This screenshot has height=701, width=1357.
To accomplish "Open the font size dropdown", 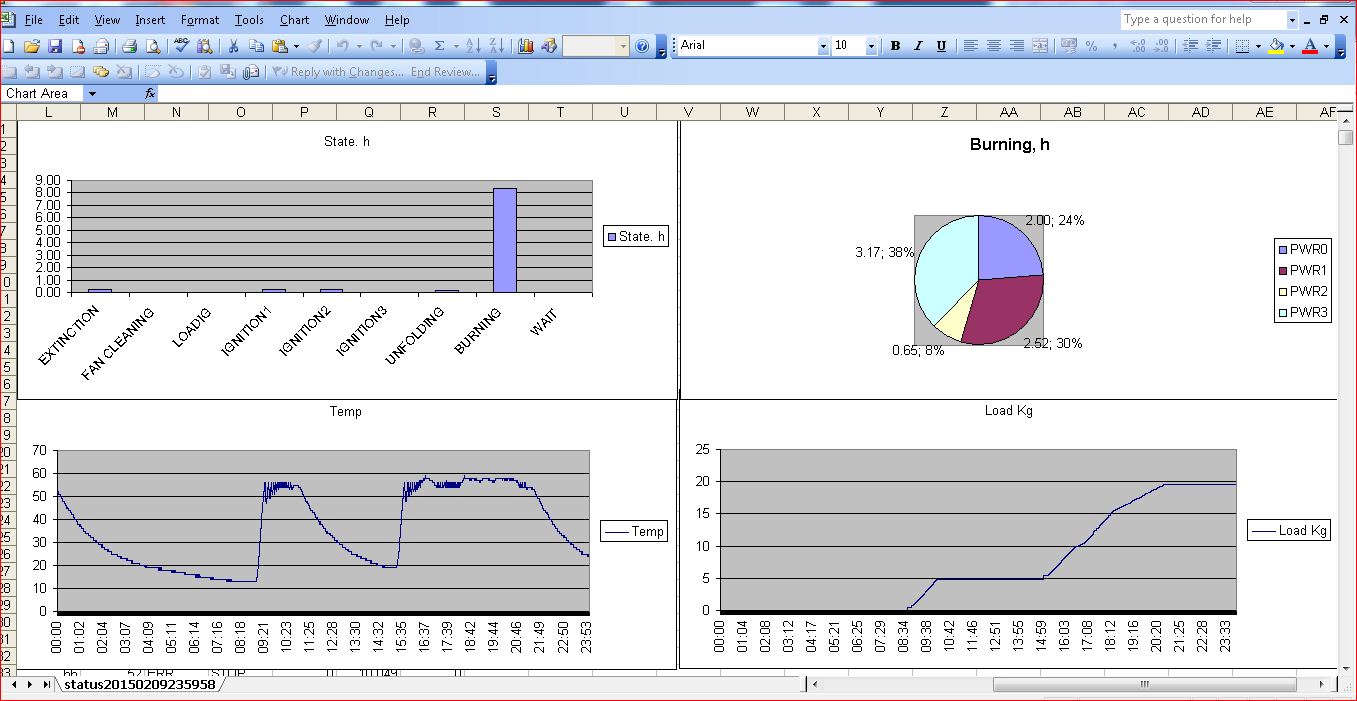I will pos(870,46).
